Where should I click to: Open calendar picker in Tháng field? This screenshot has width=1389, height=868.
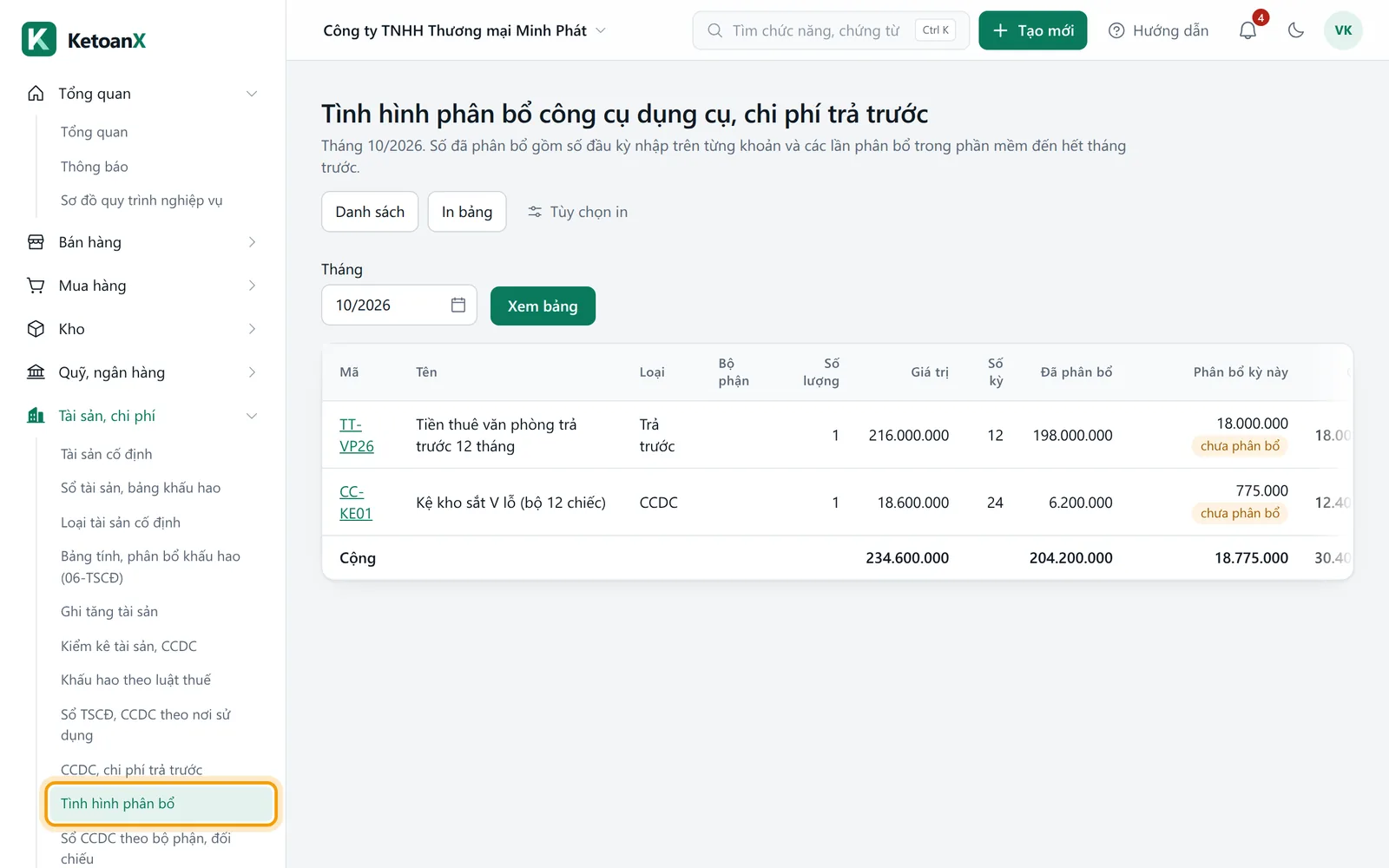coord(458,305)
